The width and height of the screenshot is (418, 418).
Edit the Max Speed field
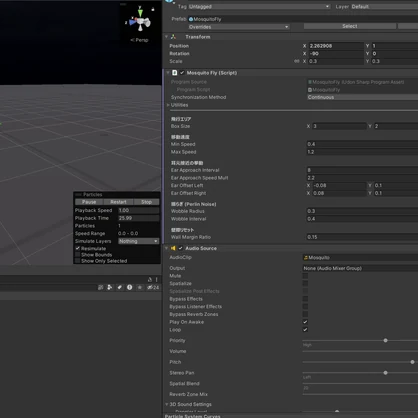tap(362, 152)
